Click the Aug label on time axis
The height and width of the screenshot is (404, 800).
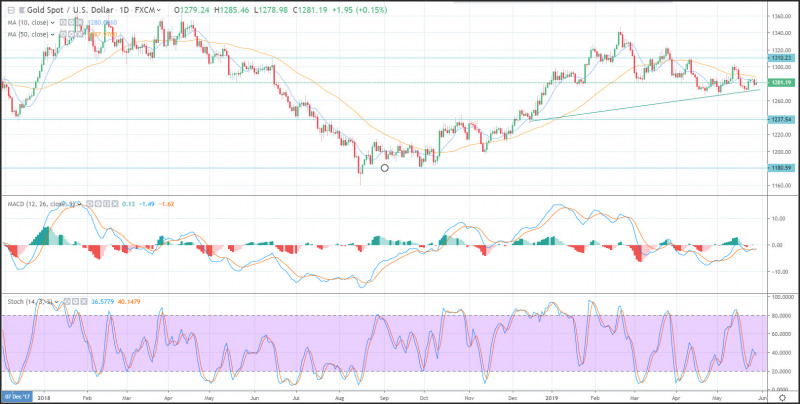[342, 396]
